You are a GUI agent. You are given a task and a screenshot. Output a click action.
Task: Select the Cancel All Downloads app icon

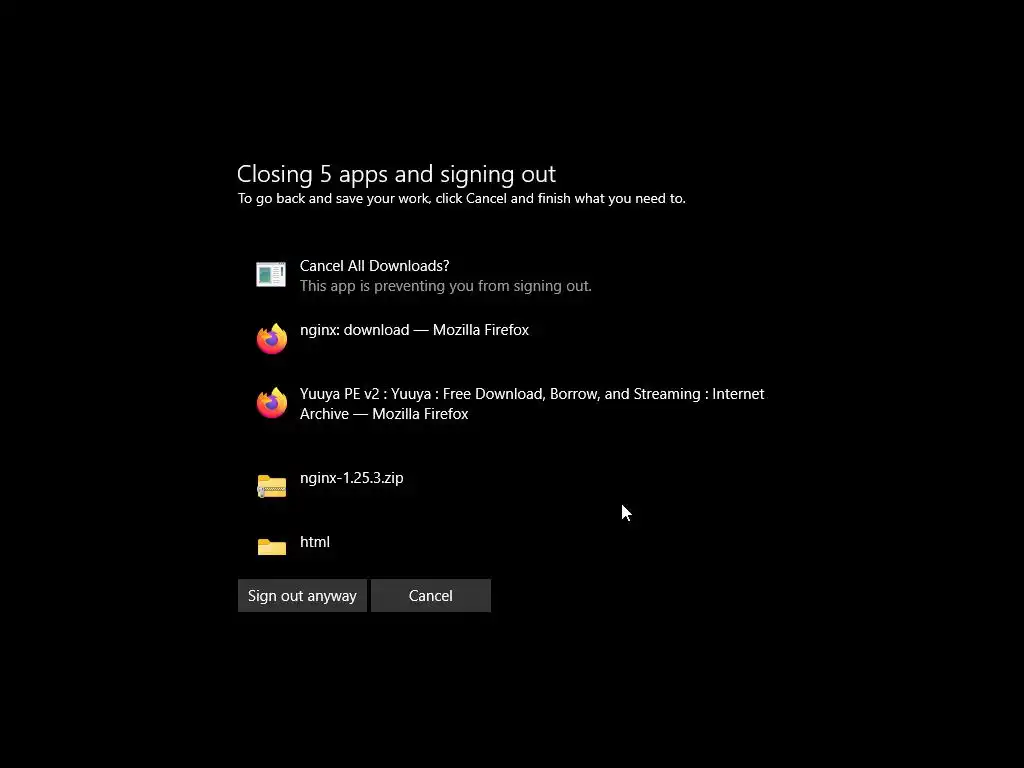[271, 274]
